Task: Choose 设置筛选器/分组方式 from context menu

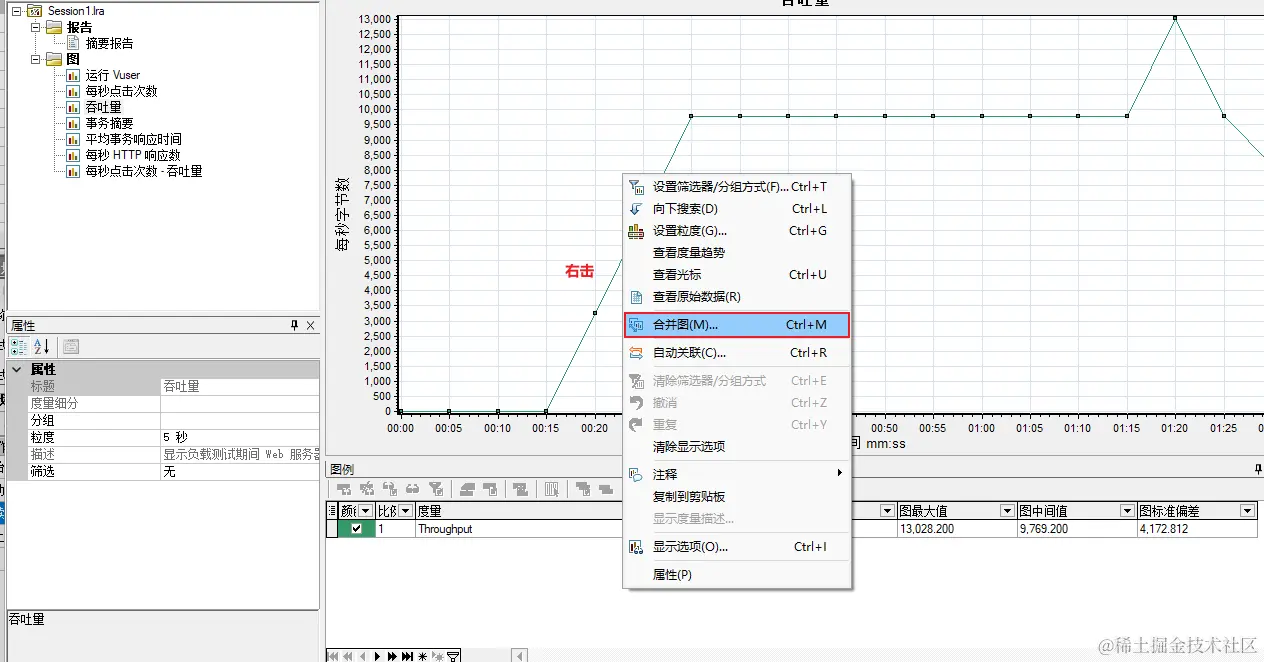Action: pyautogui.click(x=737, y=187)
